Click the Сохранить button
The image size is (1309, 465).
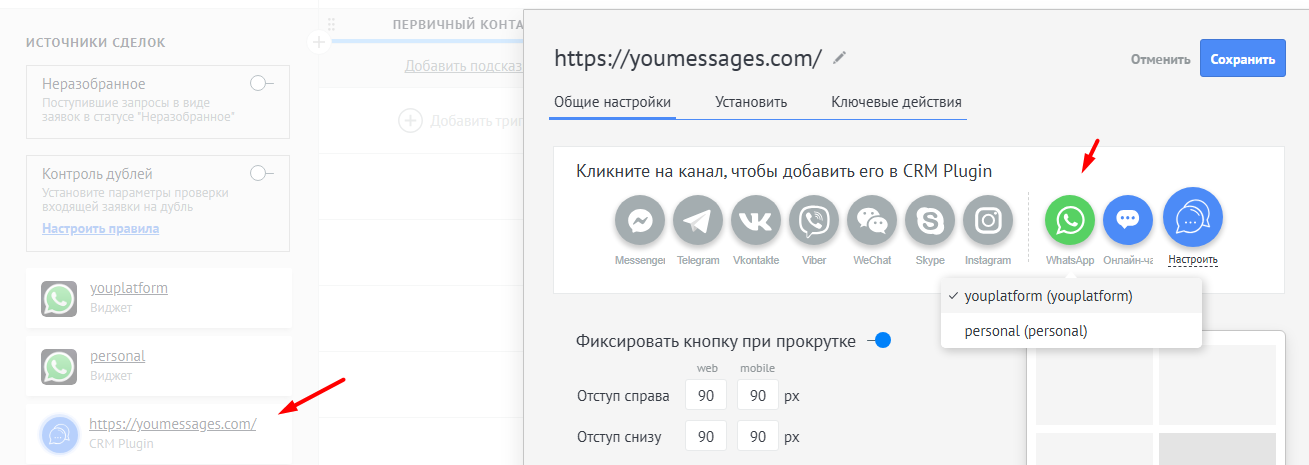point(1243,59)
